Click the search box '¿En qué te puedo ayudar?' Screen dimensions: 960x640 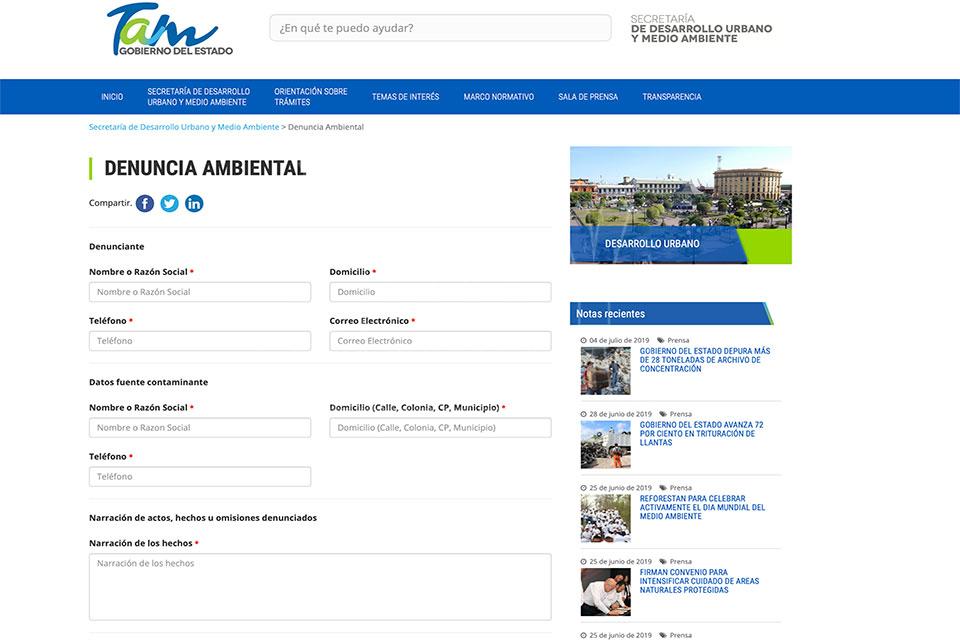tap(440, 28)
